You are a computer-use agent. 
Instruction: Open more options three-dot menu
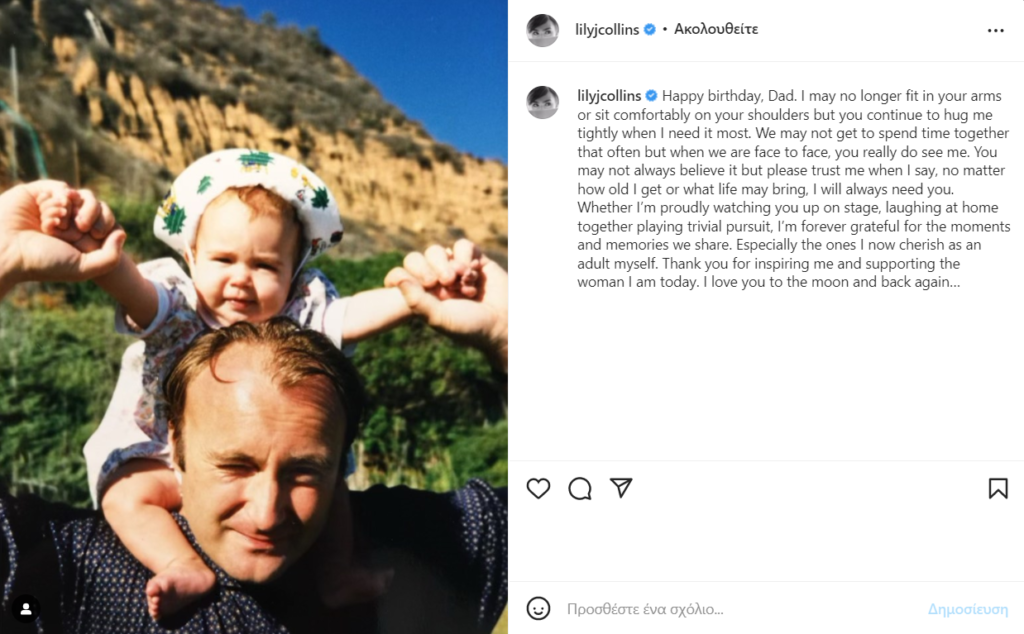coord(995,31)
